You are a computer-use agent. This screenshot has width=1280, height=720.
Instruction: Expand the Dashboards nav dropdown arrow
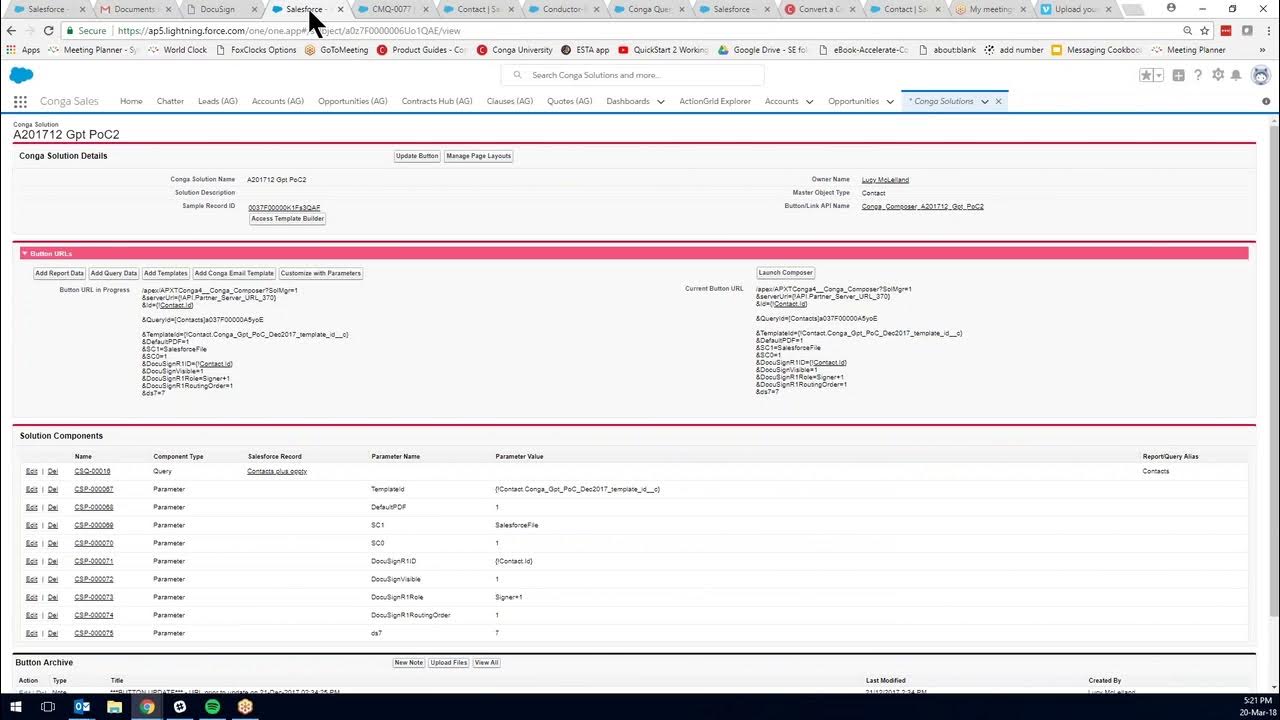pyautogui.click(x=661, y=101)
